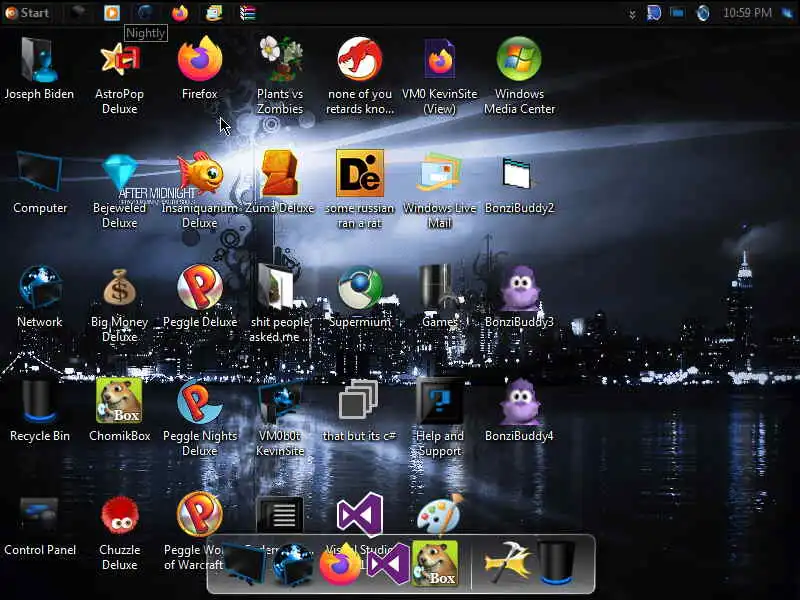The width and height of the screenshot is (800, 600).
Task: Open the VM0b0t KevinSite shortcut
Action: (280, 401)
